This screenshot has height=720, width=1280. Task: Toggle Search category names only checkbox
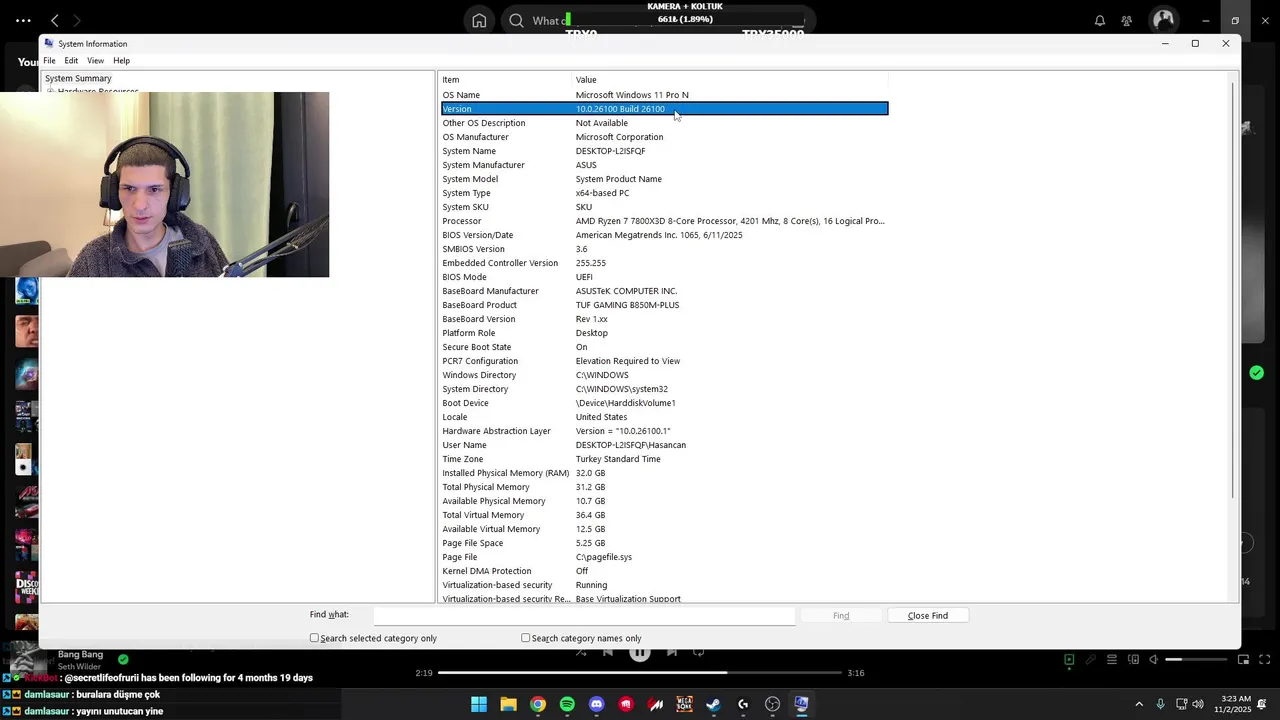(525, 638)
